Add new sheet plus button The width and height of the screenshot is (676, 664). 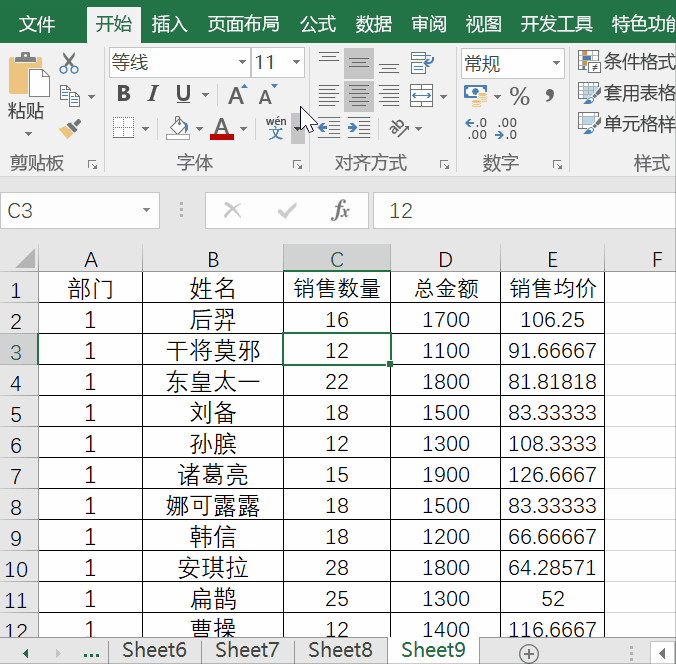click(529, 653)
